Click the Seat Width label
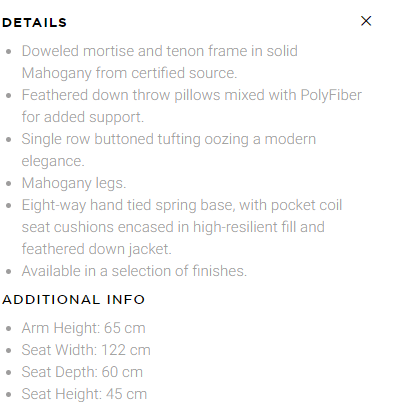Image resolution: width=417 pixels, height=402 pixels. tap(59, 350)
